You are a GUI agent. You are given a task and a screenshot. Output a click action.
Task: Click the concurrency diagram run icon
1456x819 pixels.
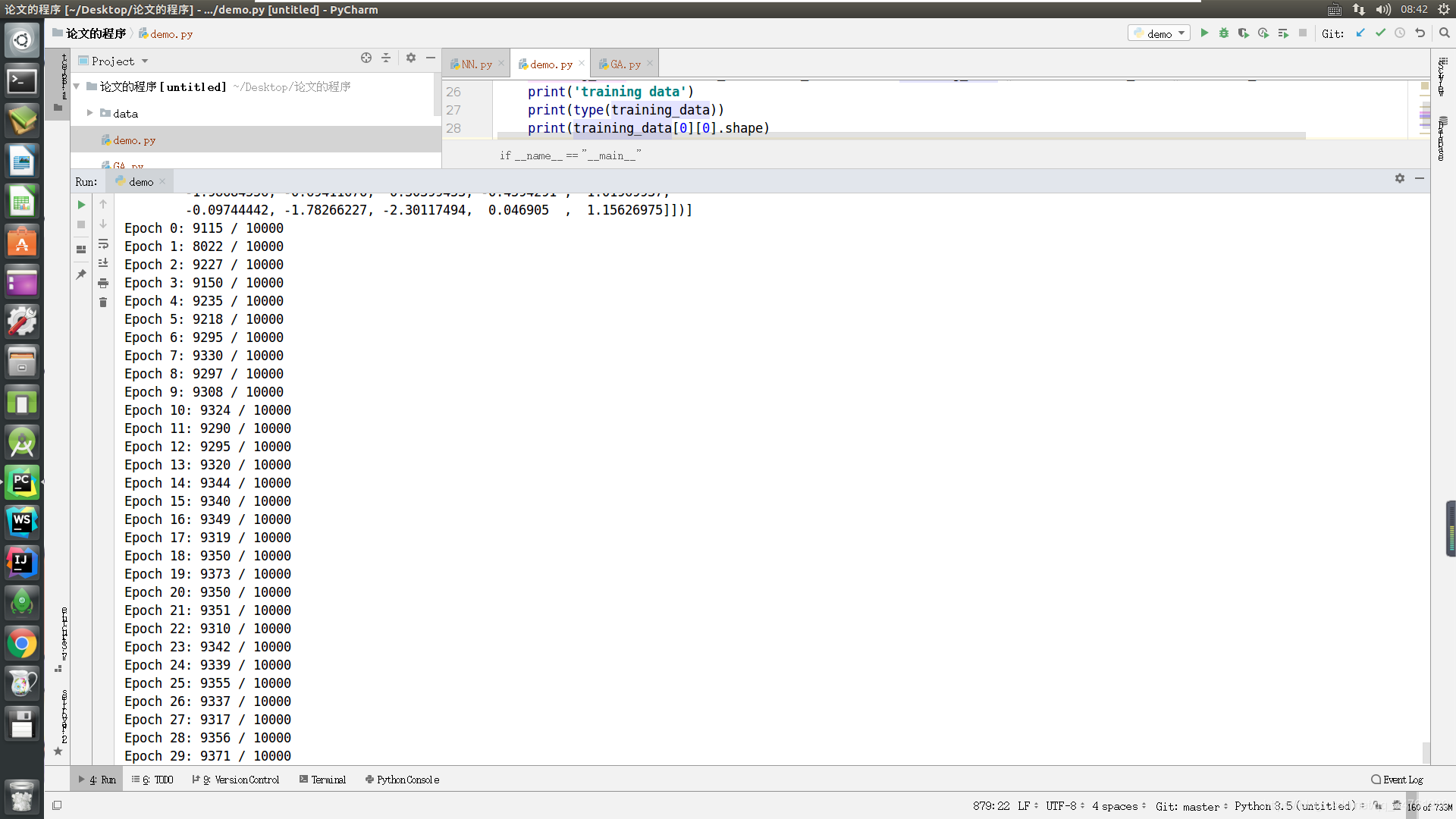pyautogui.click(x=1283, y=33)
